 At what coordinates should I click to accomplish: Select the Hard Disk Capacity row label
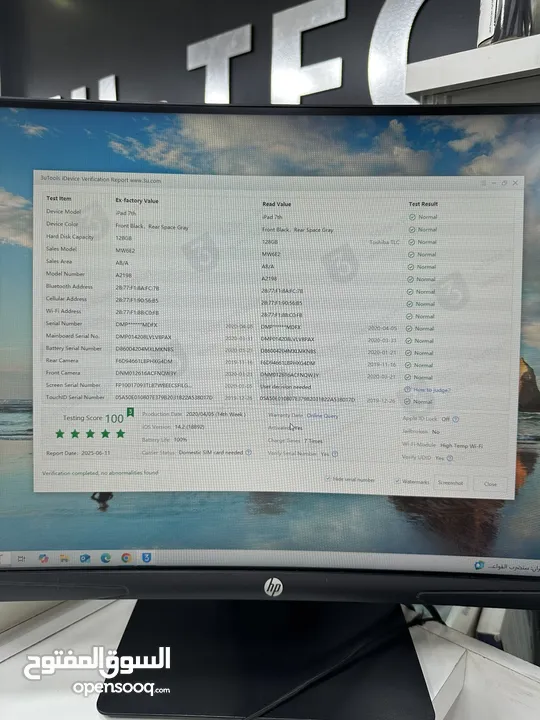(70, 237)
